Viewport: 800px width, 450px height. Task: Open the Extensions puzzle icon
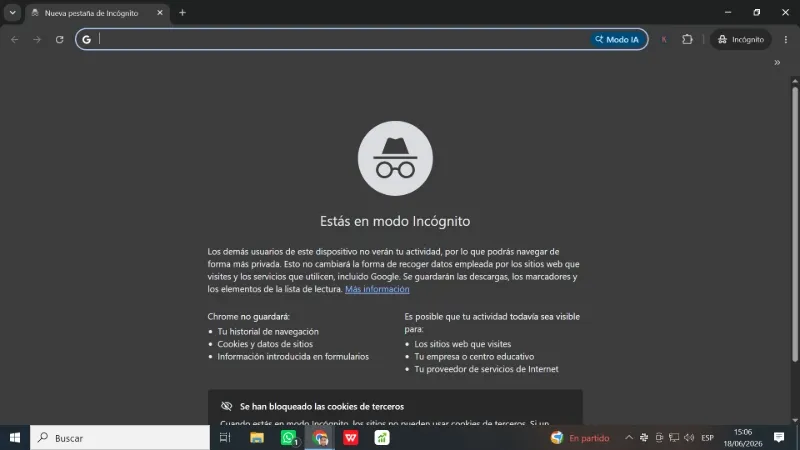[687, 39]
